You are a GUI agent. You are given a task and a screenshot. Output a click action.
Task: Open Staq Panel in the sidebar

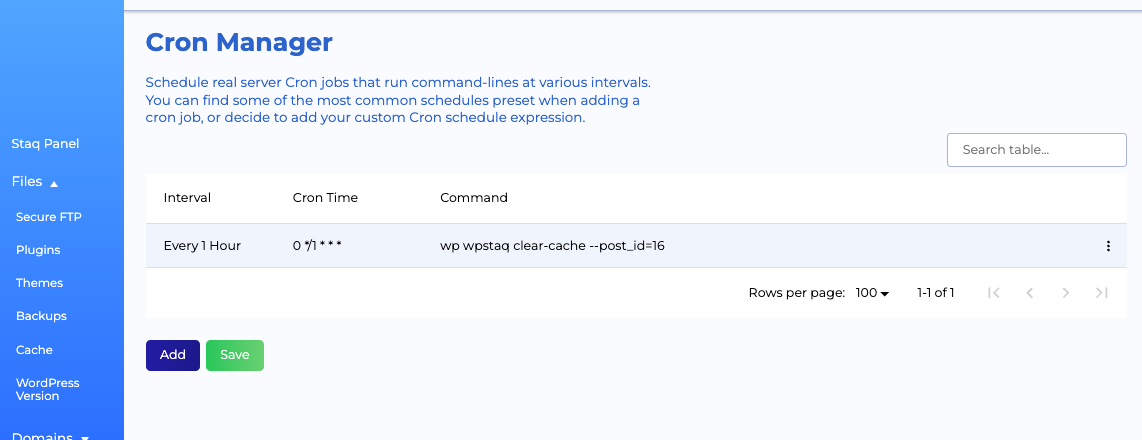click(x=45, y=144)
